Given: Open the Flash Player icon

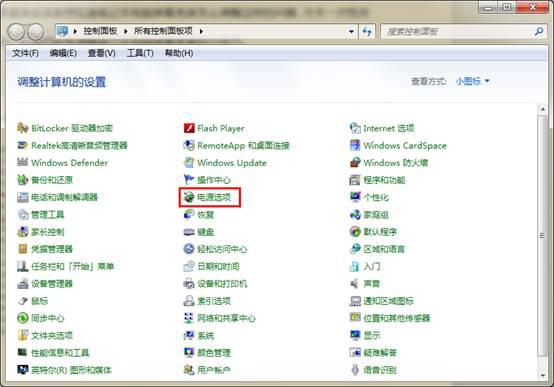Looking at the screenshot, I should pos(189,128).
